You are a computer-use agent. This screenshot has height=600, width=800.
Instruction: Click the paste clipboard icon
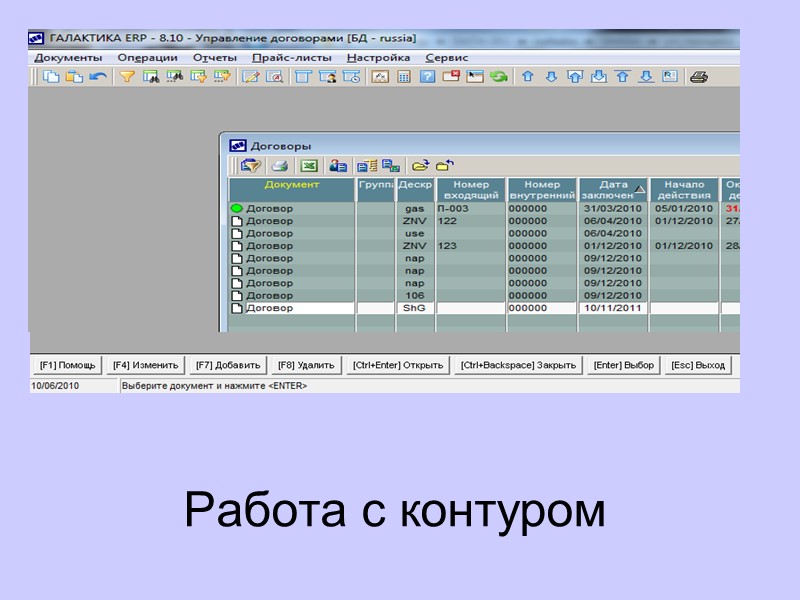(x=74, y=77)
